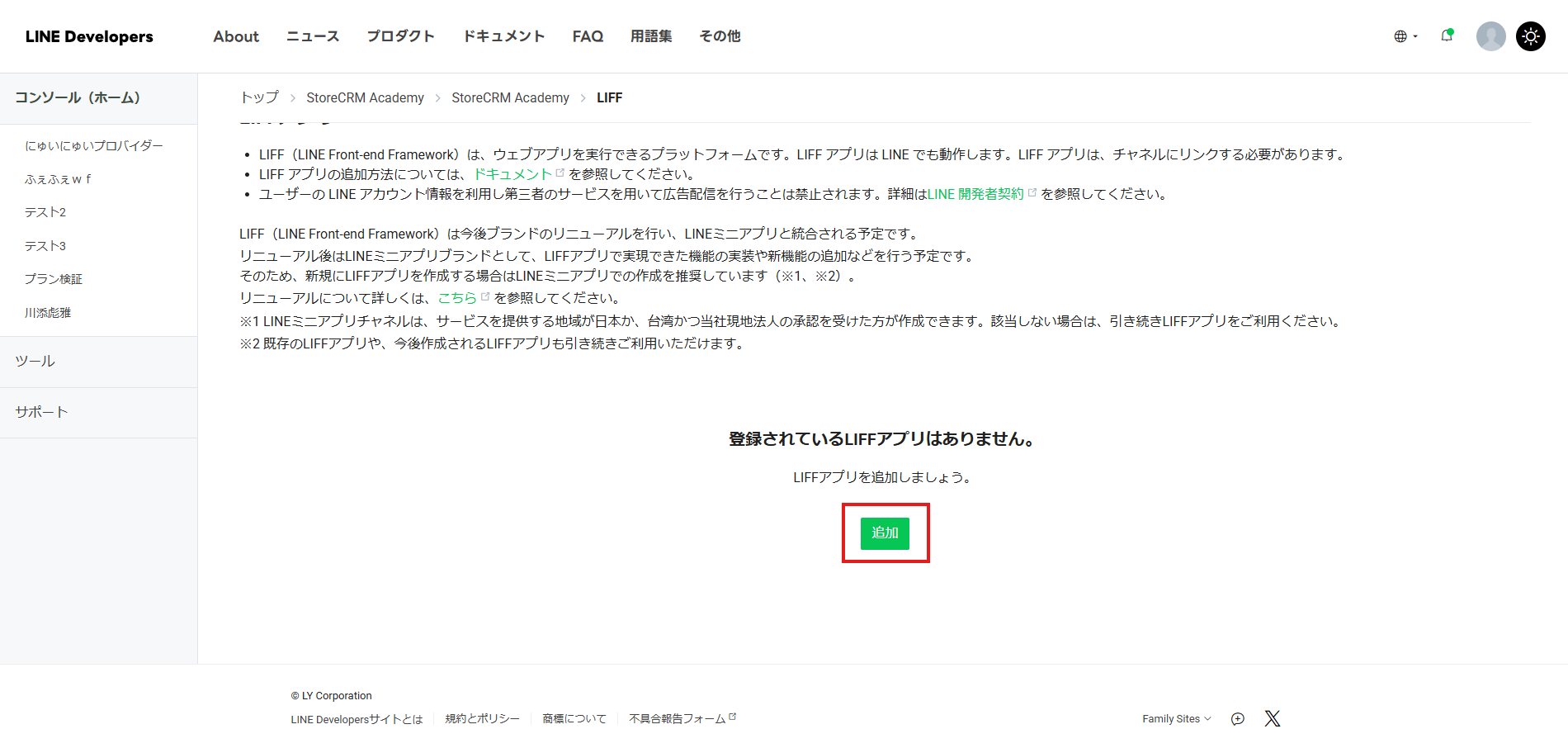1568x748 pixels.
Task: Follow the こちら renewal details link
Action: 457,298
